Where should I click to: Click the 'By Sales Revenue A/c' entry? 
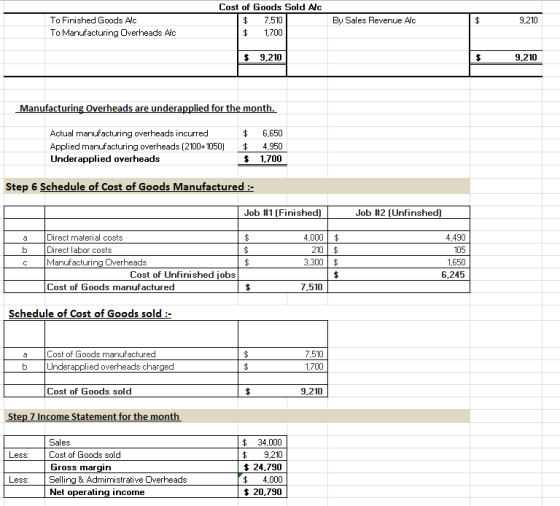coord(374,20)
